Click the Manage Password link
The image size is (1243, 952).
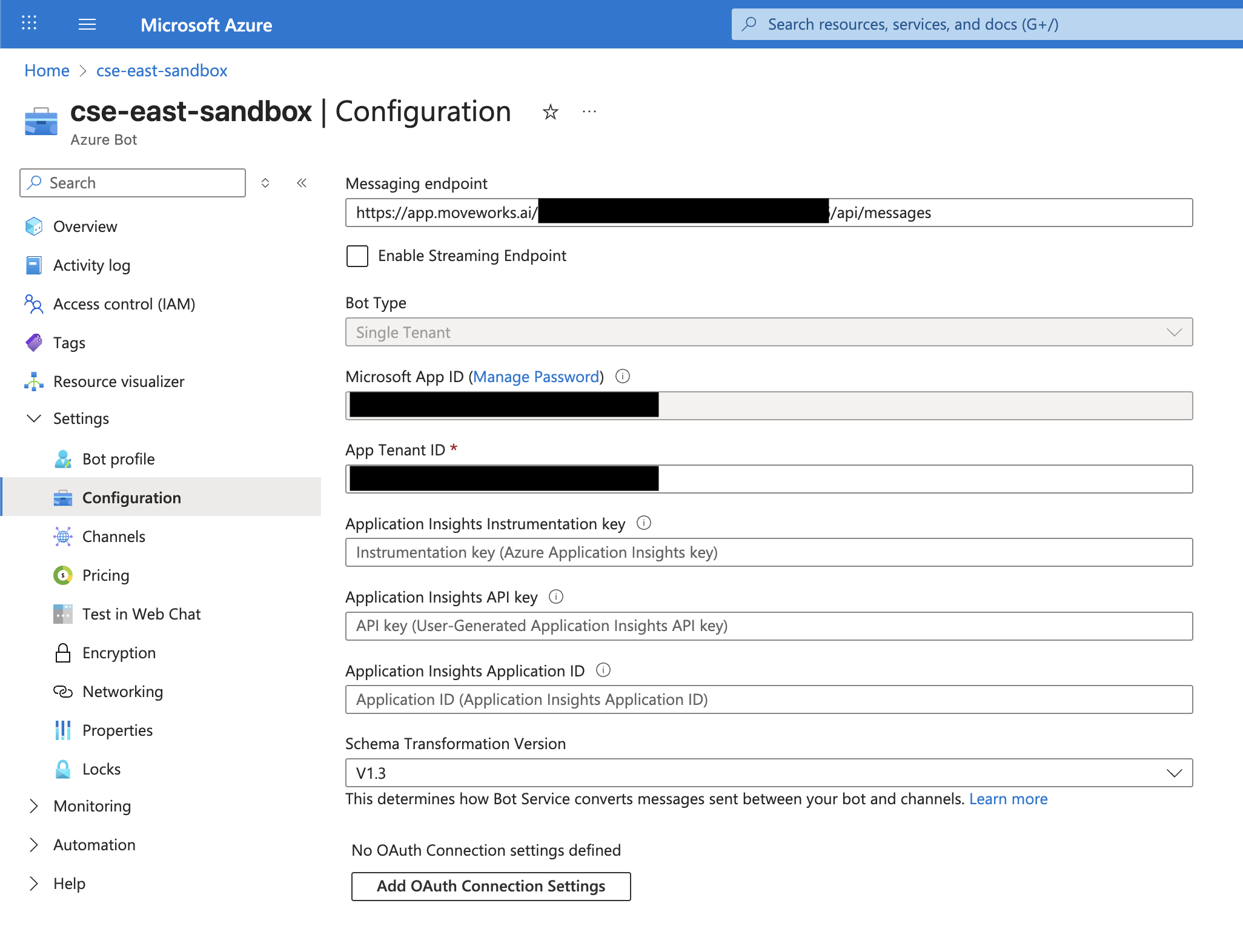coord(536,377)
